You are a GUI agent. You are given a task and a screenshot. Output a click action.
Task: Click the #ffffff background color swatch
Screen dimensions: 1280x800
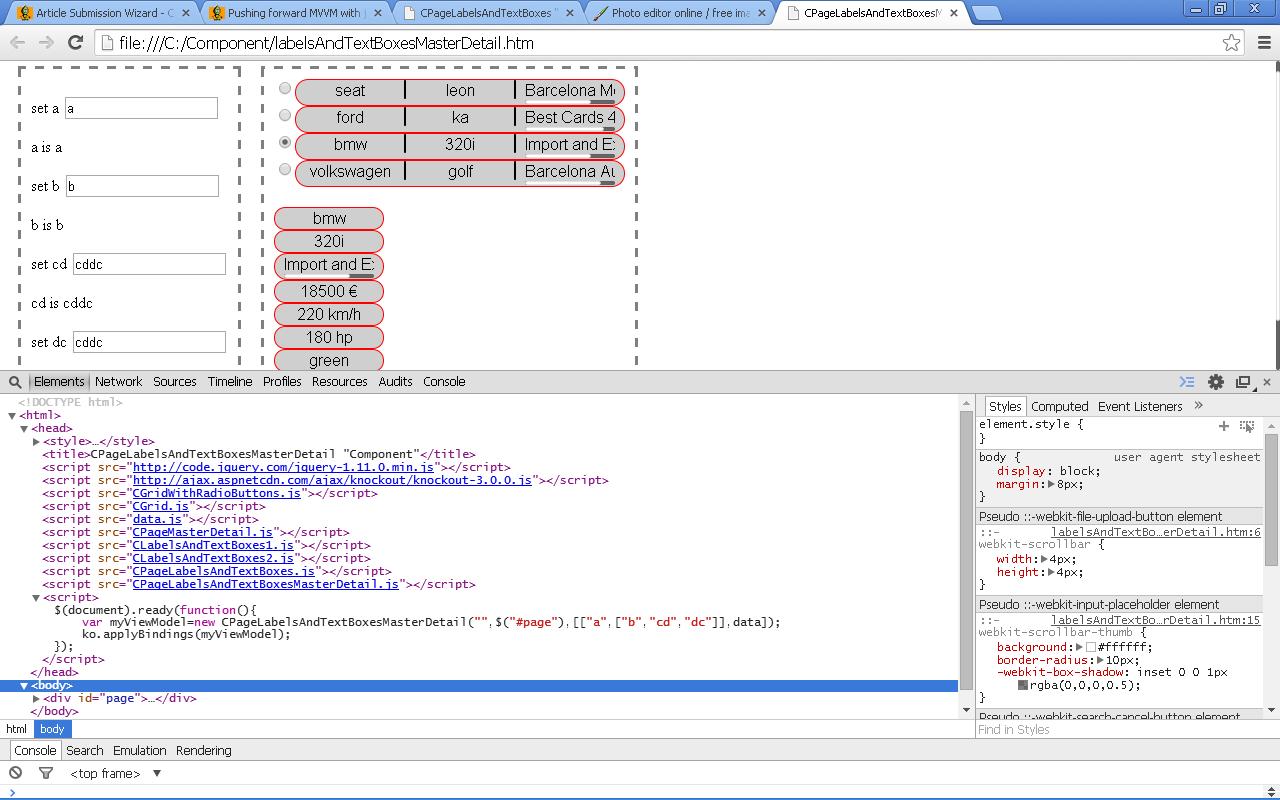1090,648
